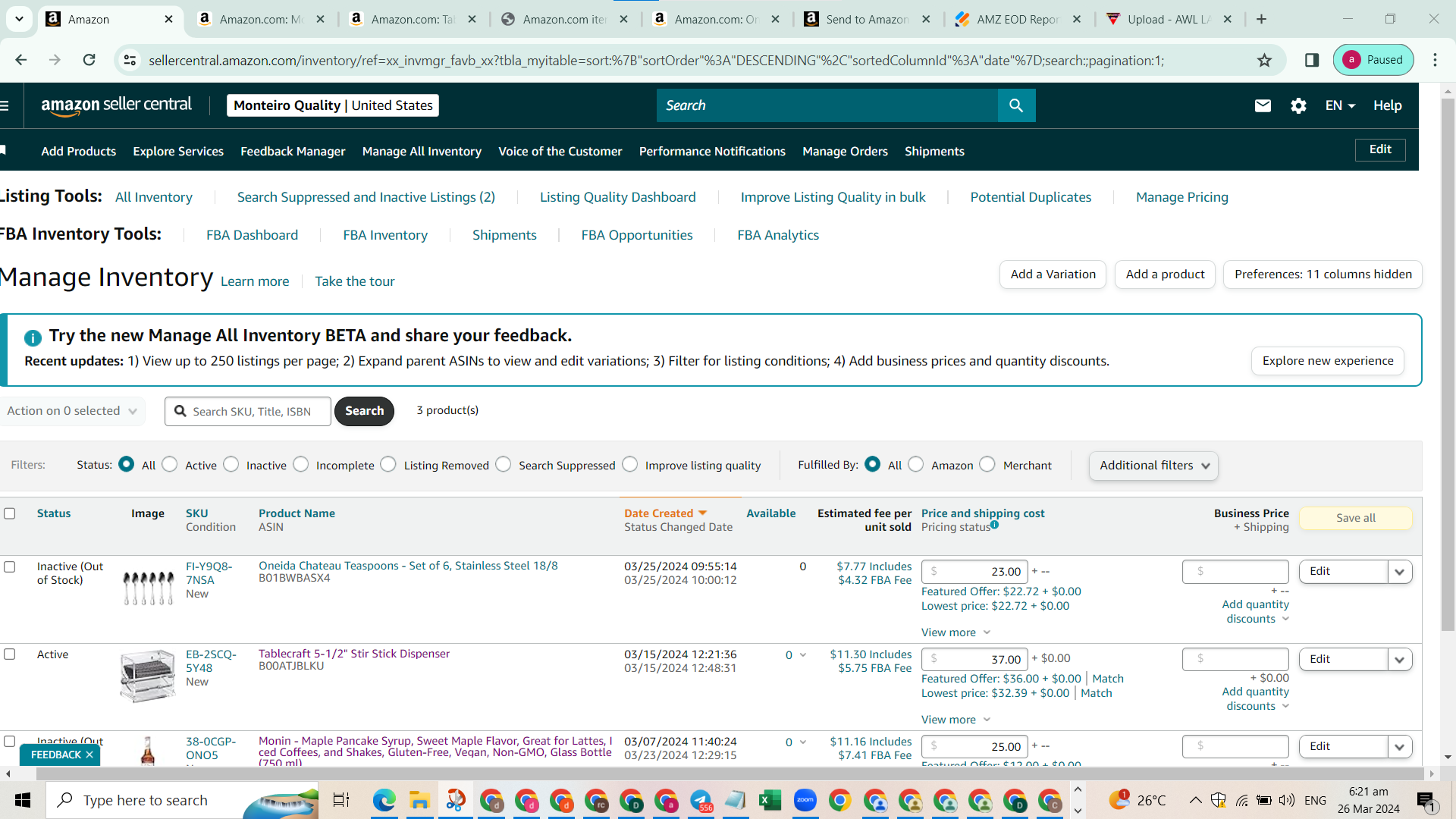1456x819 pixels.
Task: Open Tablecraft Stir Stick Dispenser product link
Action: point(354,654)
